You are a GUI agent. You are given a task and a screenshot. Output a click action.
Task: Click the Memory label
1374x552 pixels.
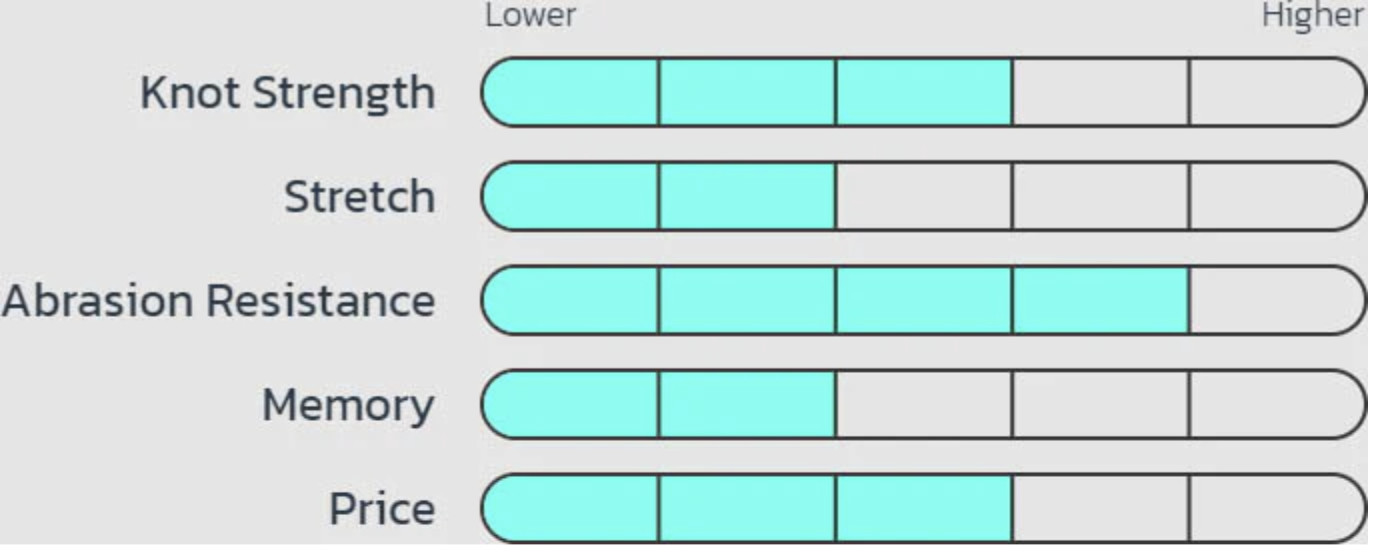click(347, 405)
